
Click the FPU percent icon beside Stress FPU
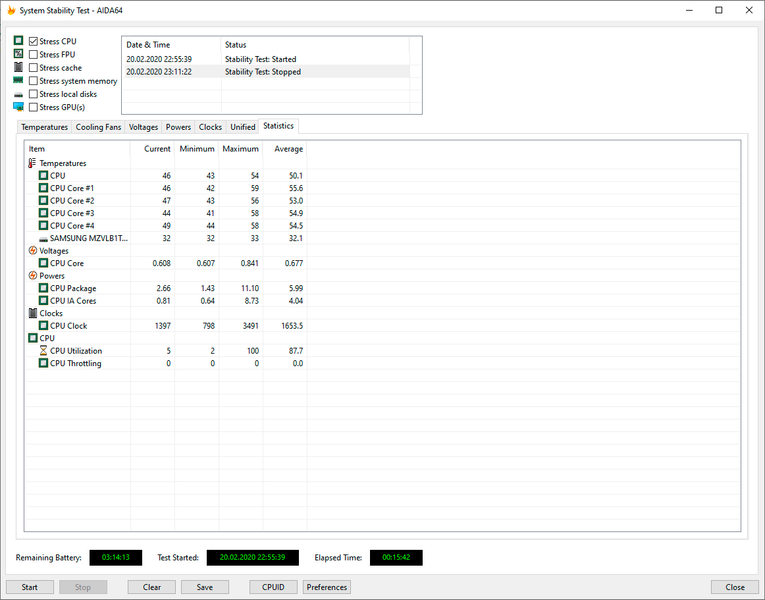pos(19,54)
